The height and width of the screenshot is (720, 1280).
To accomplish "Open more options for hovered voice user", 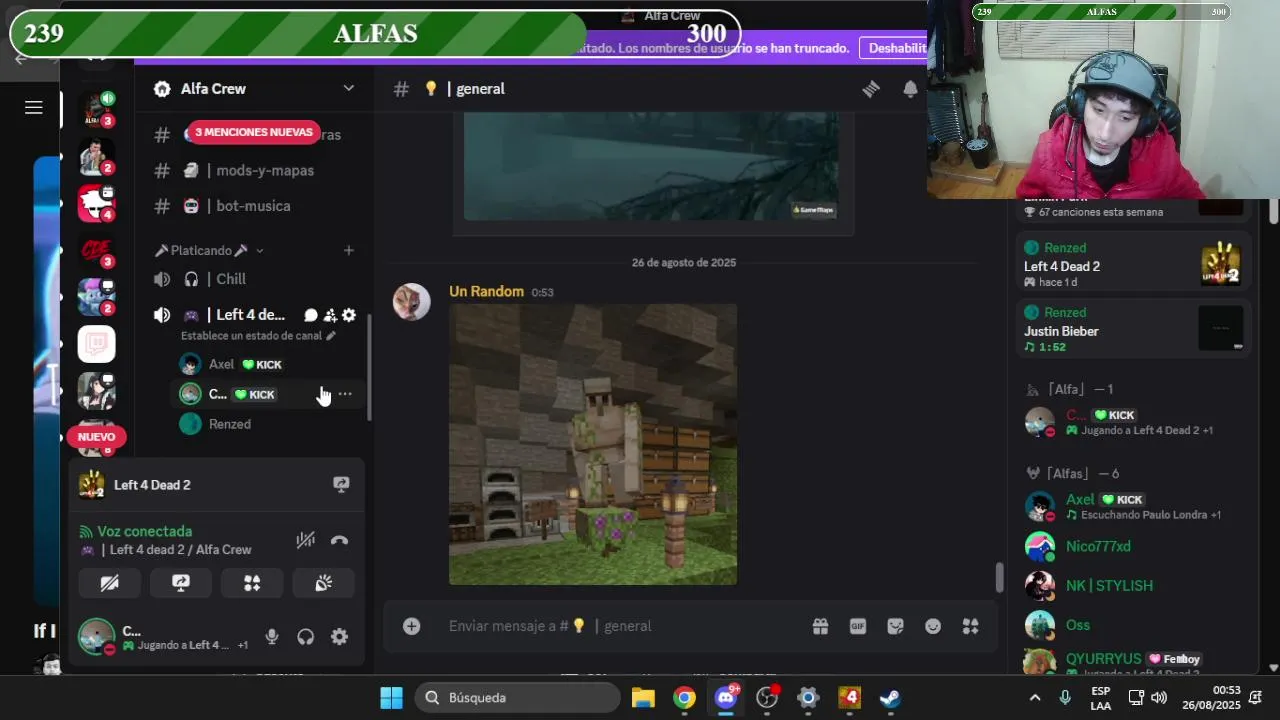I will point(345,394).
